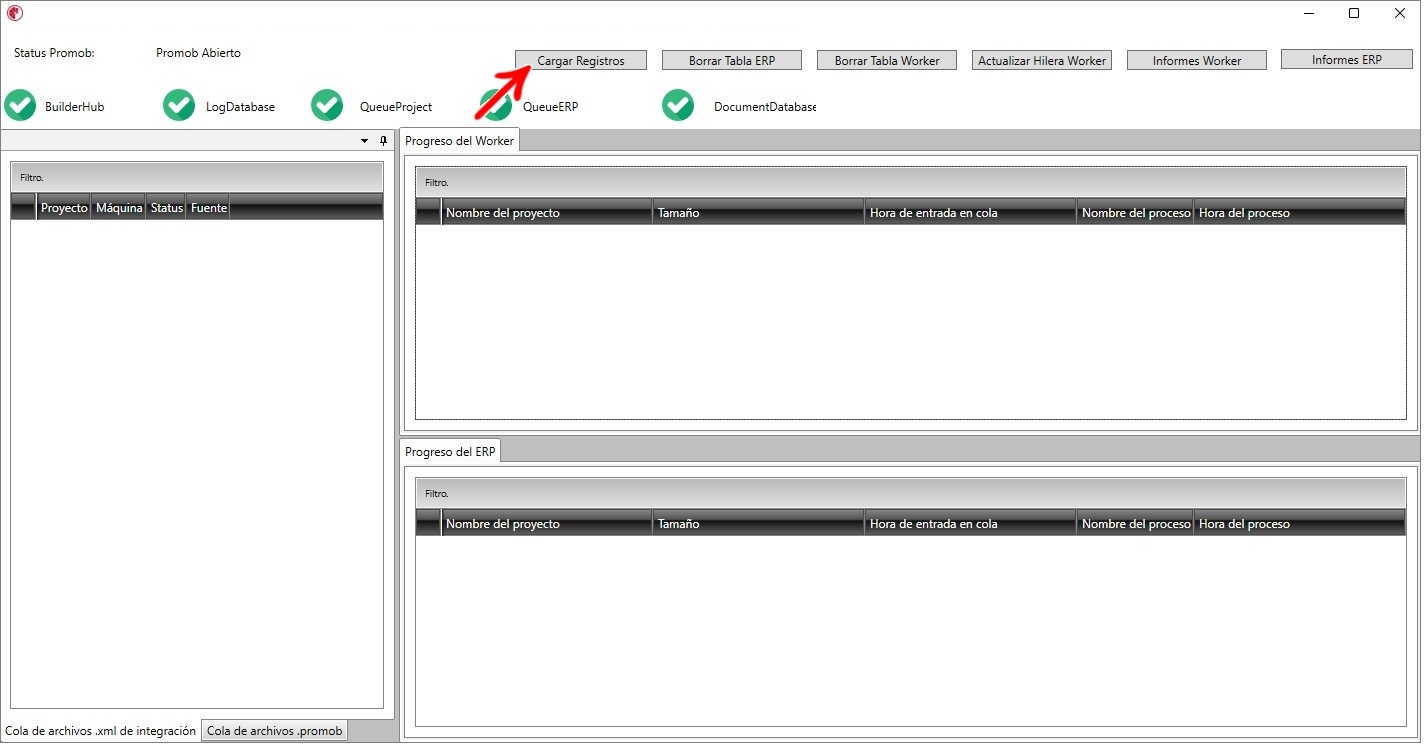Open Informes ERP
This screenshot has width=1424, height=746.
[x=1347, y=59]
